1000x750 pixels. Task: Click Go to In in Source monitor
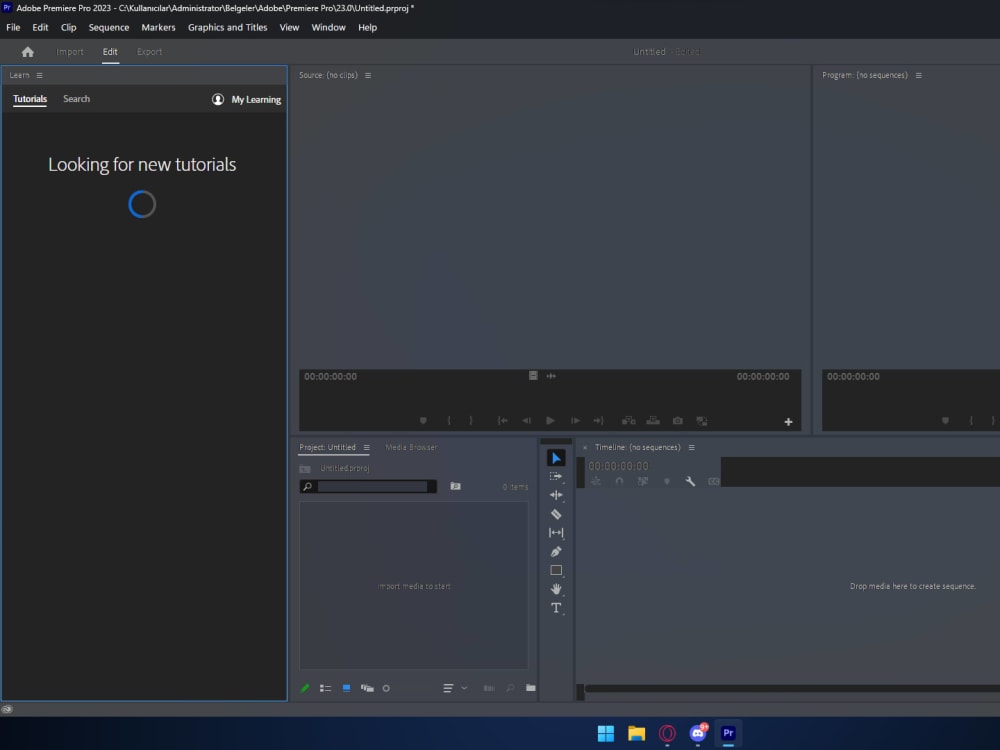point(503,421)
